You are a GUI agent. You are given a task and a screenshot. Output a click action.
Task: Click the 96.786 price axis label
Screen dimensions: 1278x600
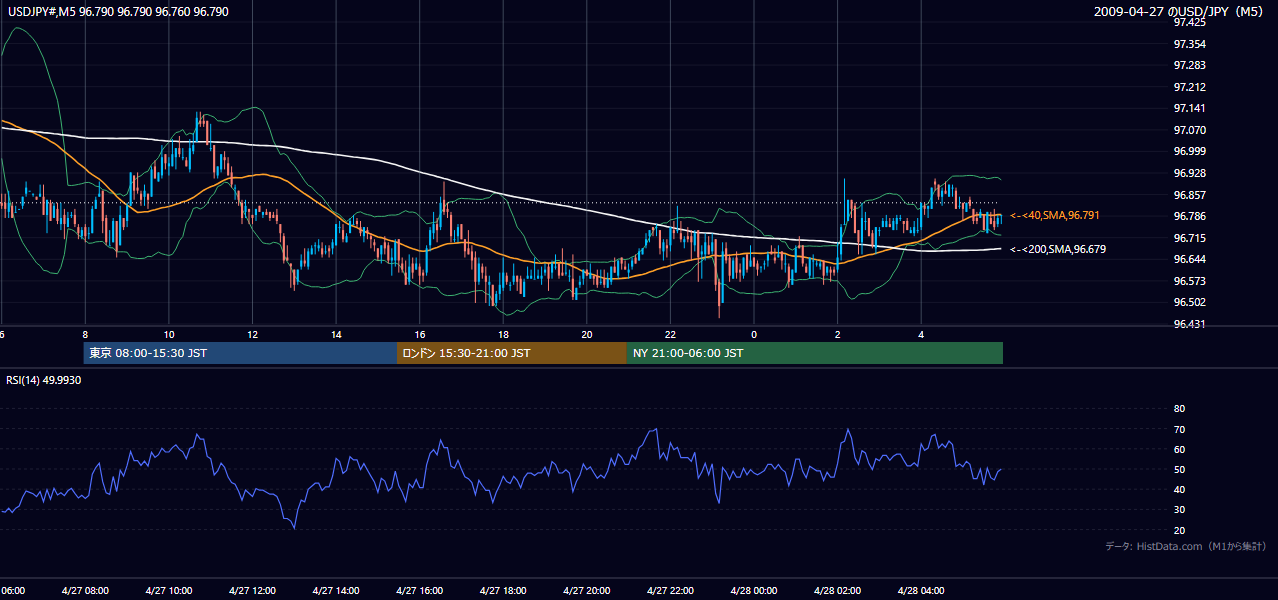[1191, 216]
